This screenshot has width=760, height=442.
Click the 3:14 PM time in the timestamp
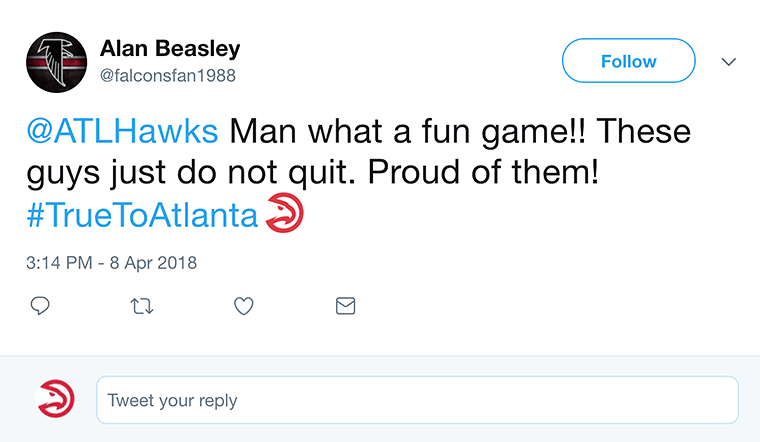click(x=59, y=263)
